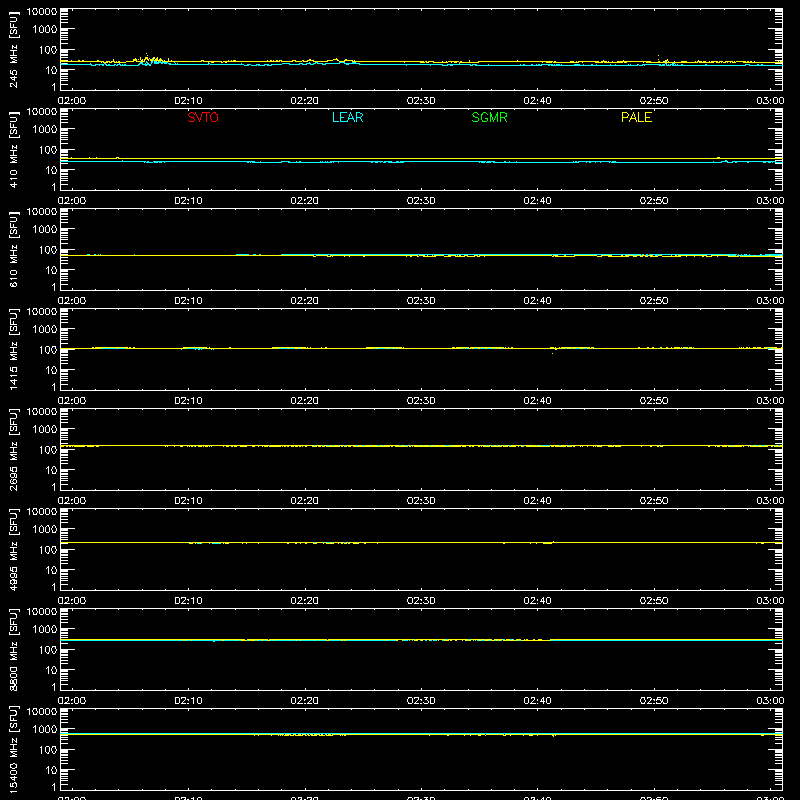The height and width of the screenshot is (800, 800).
Task: Click '03:00' under the 245 MHz plot
Action: [770, 101]
